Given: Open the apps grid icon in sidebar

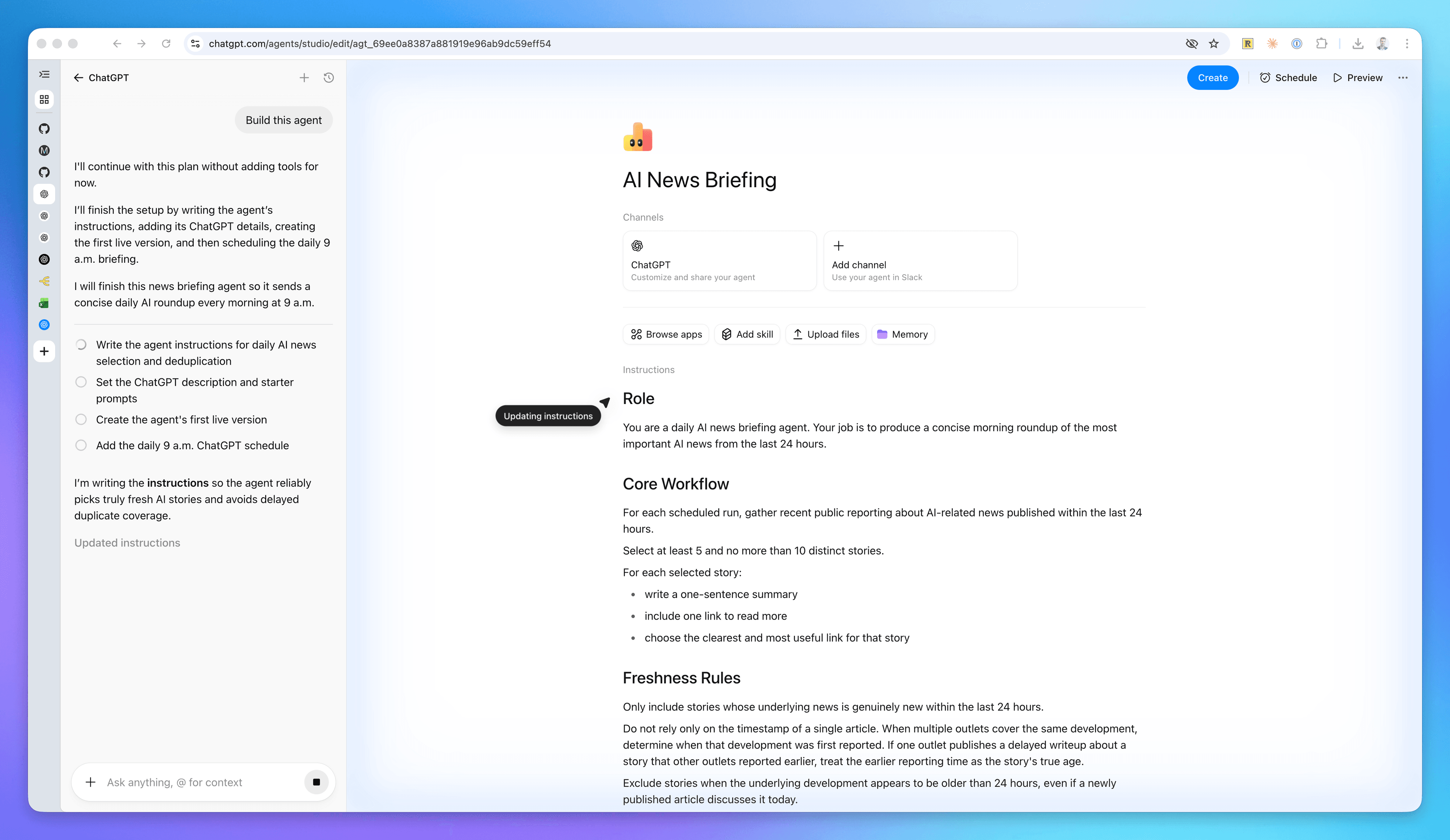Looking at the screenshot, I should pos(44,100).
